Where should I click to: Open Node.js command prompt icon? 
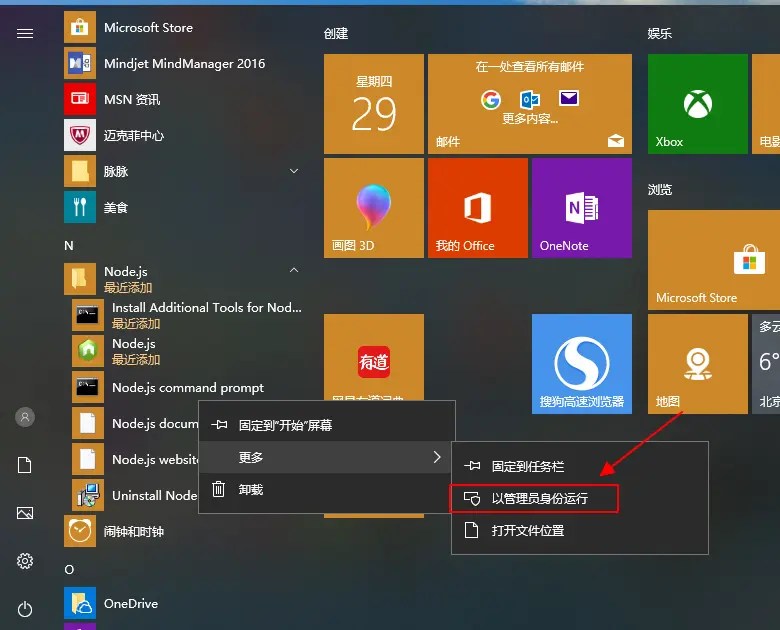88,387
